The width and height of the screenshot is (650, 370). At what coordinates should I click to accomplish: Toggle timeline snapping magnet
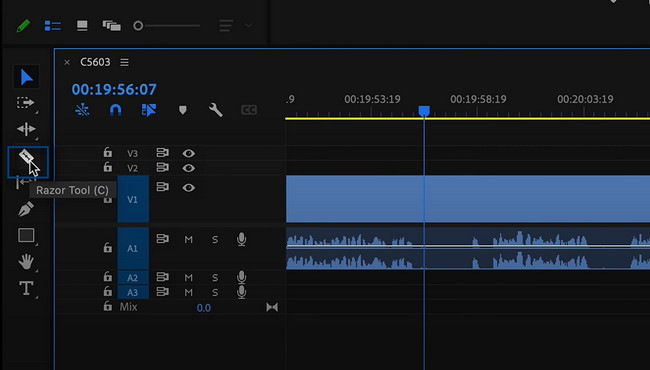click(116, 110)
